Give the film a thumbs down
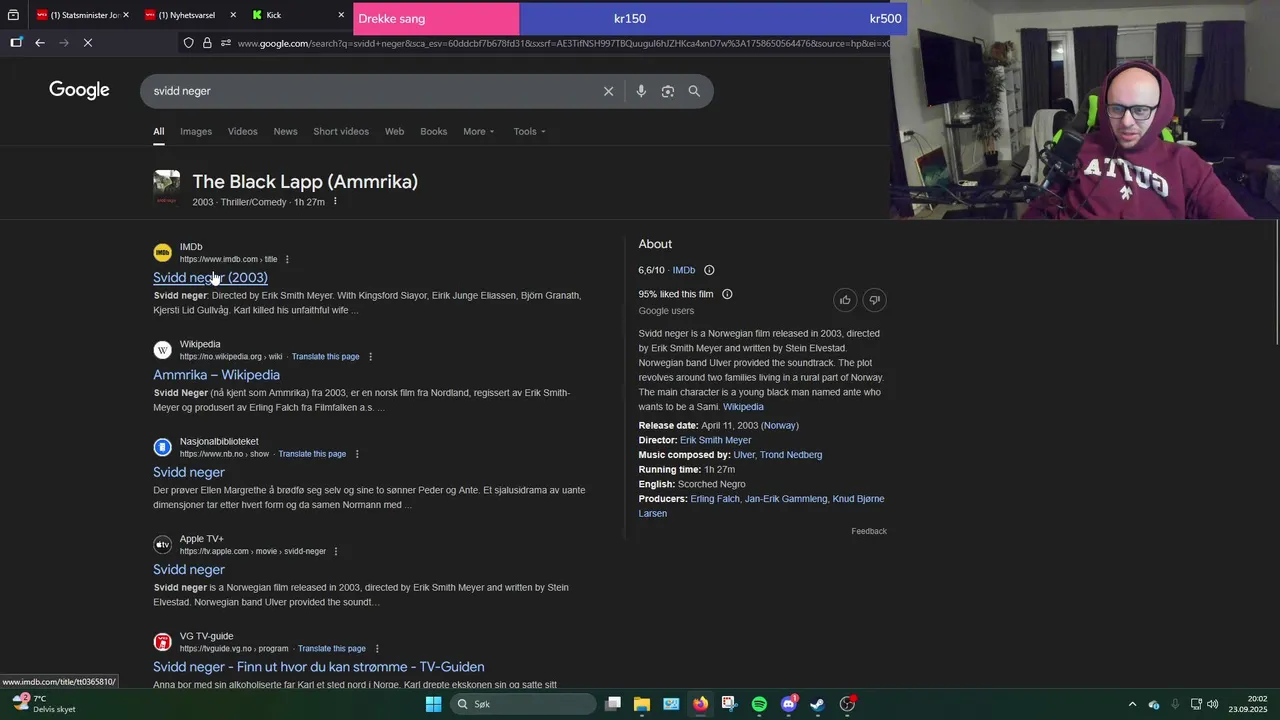 874,300
